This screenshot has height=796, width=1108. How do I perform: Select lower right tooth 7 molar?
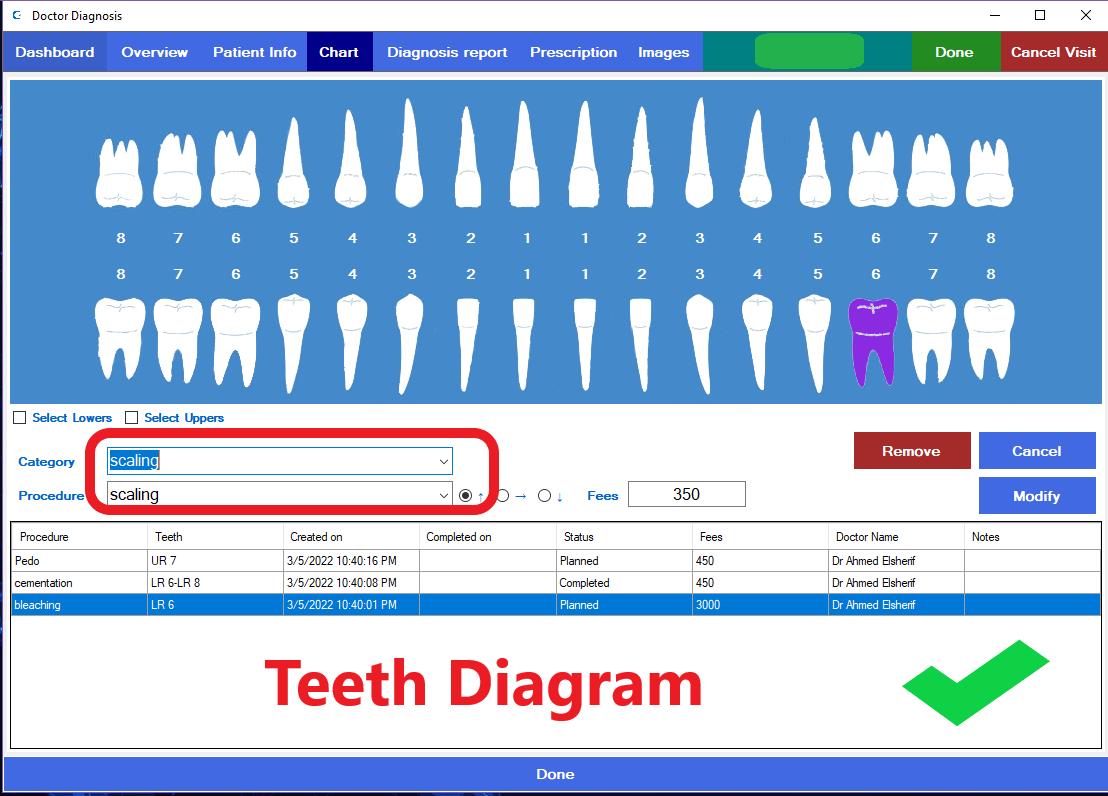click(178, 340)
